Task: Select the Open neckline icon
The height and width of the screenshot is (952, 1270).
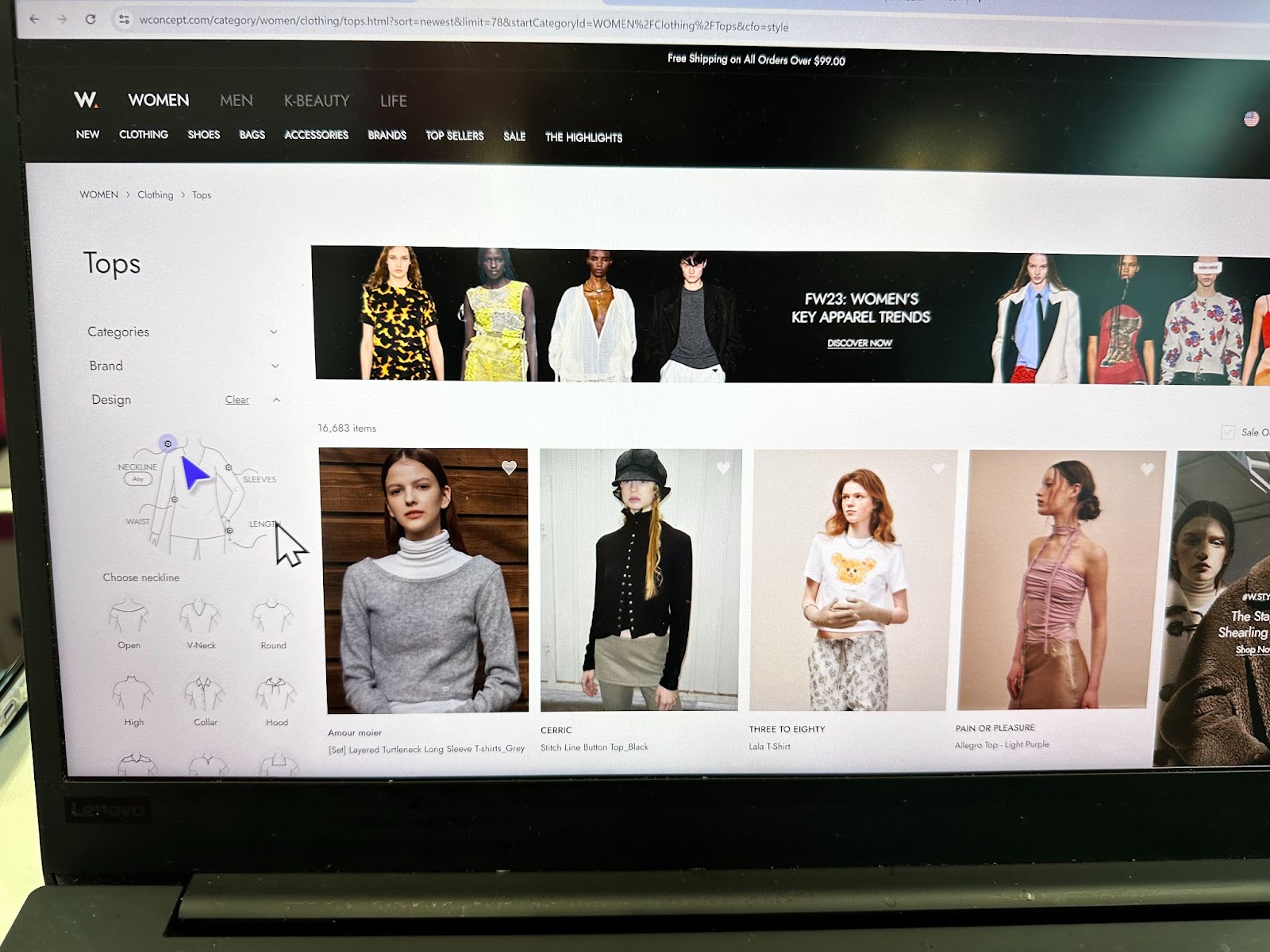Action: pos(129,619)
